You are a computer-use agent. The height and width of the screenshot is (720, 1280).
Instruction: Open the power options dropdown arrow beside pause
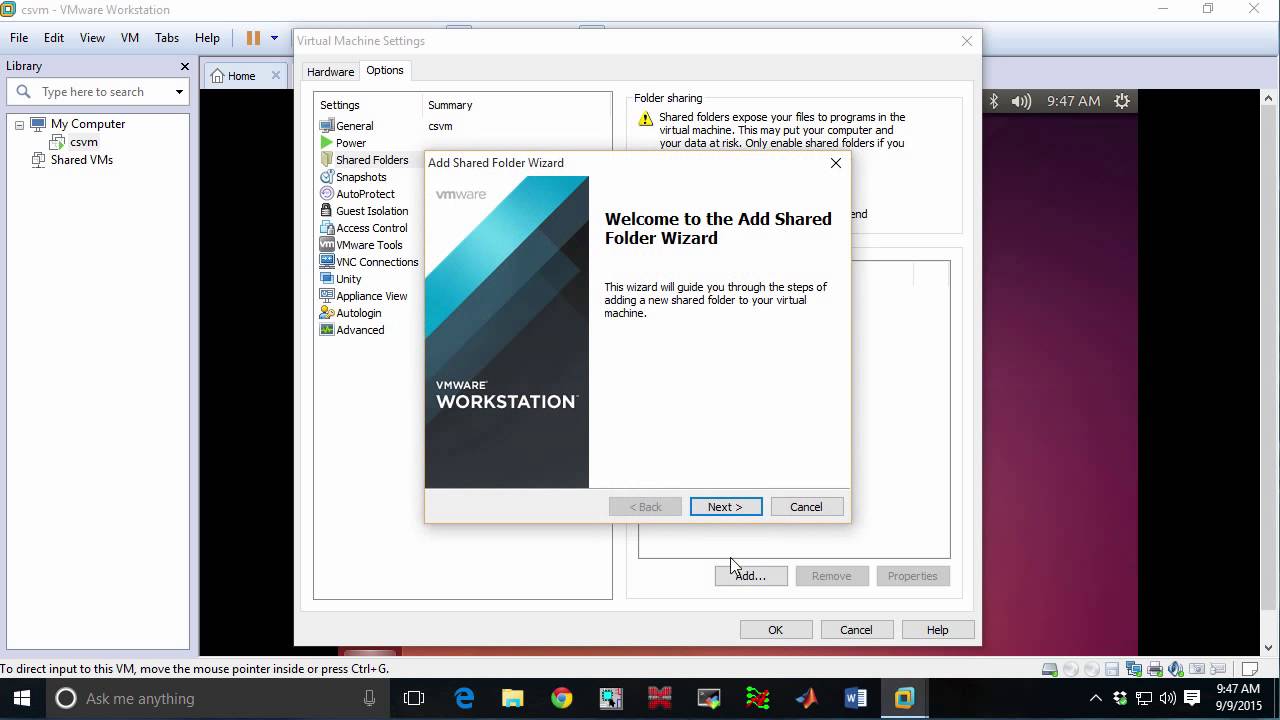pyautogui.click(x=274, y=38)
